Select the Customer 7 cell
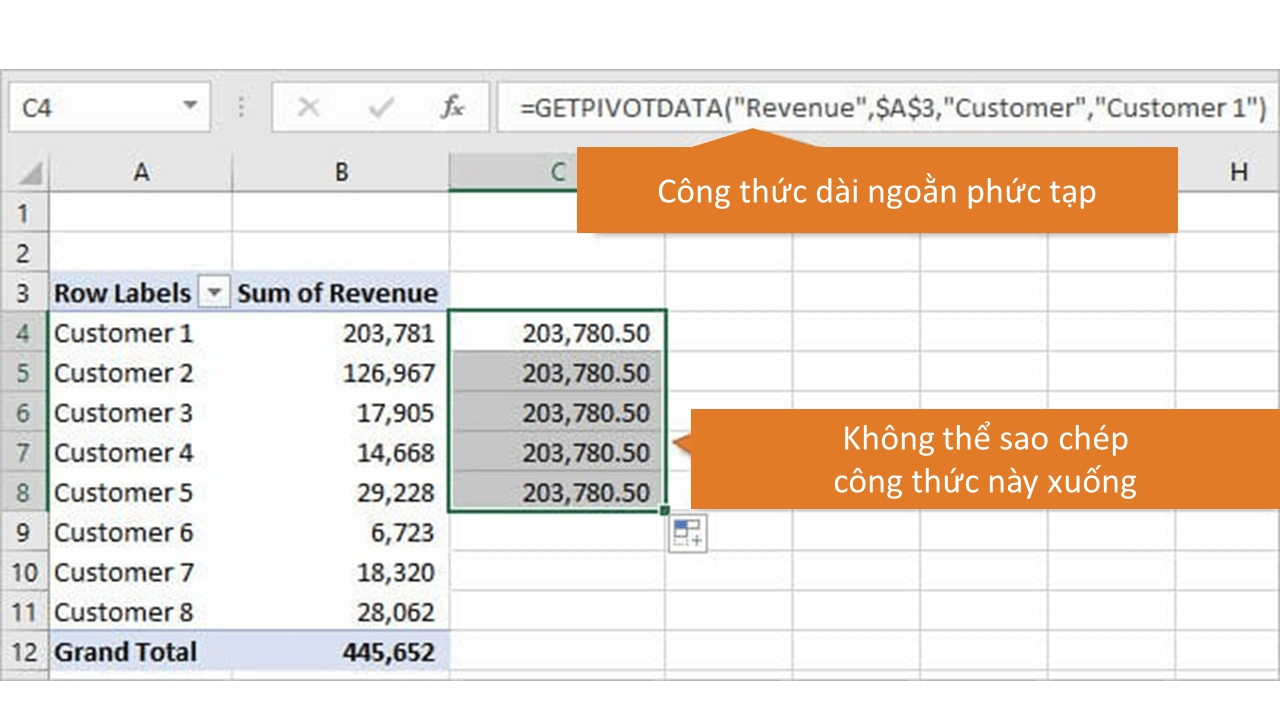1280x720 pixels. [x=141, y=573]
